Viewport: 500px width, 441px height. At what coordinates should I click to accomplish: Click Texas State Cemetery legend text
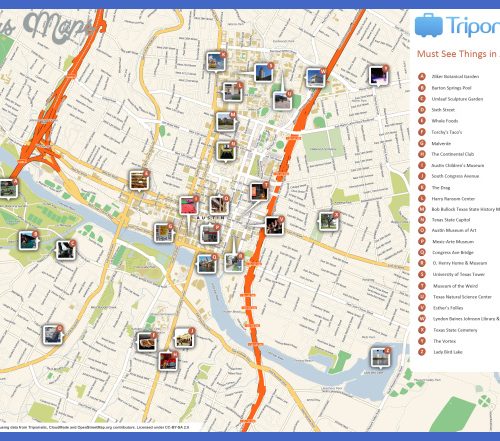coord(455,330)
